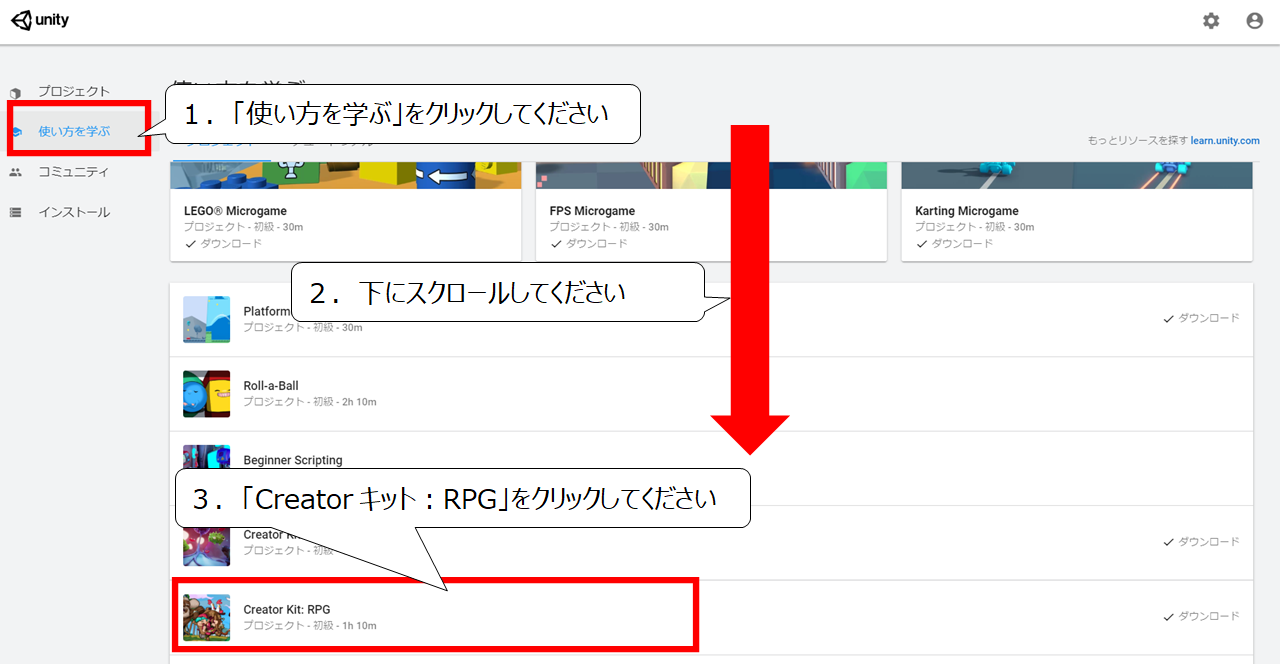1280x664 pixels.
Task: Open the settings gear icon
Action: click(x=1211, y=21)
